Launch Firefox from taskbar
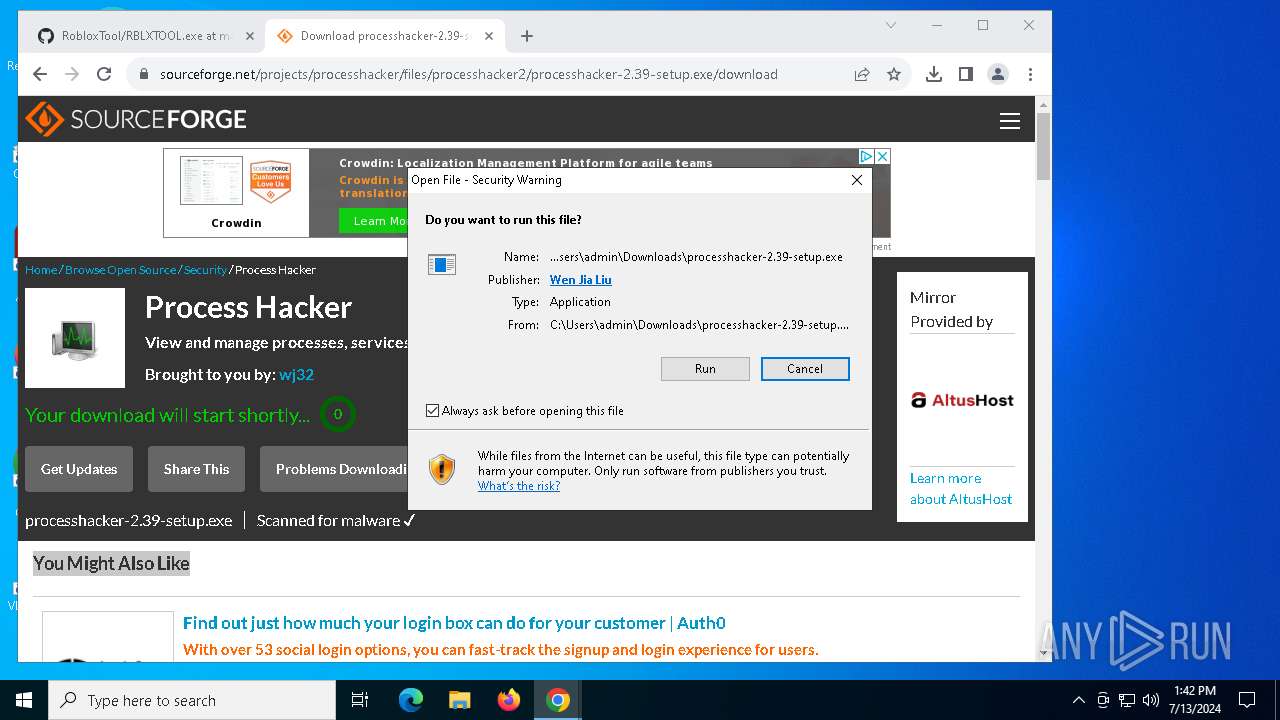Viewport: 1280px width, 720px height. [x=509, y=700]
